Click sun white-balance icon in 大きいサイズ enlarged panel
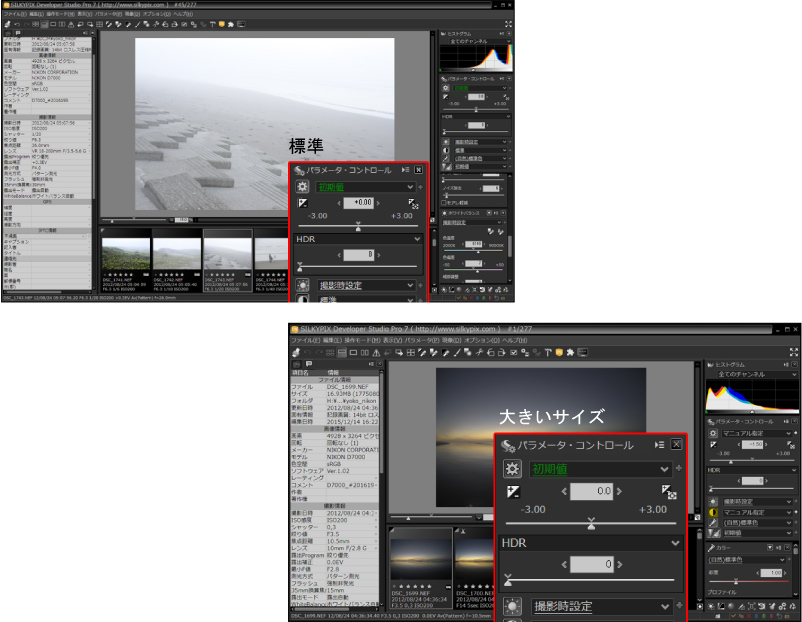Screen dimensions: 802x622 pyautogui.click(x=512, y=607)
